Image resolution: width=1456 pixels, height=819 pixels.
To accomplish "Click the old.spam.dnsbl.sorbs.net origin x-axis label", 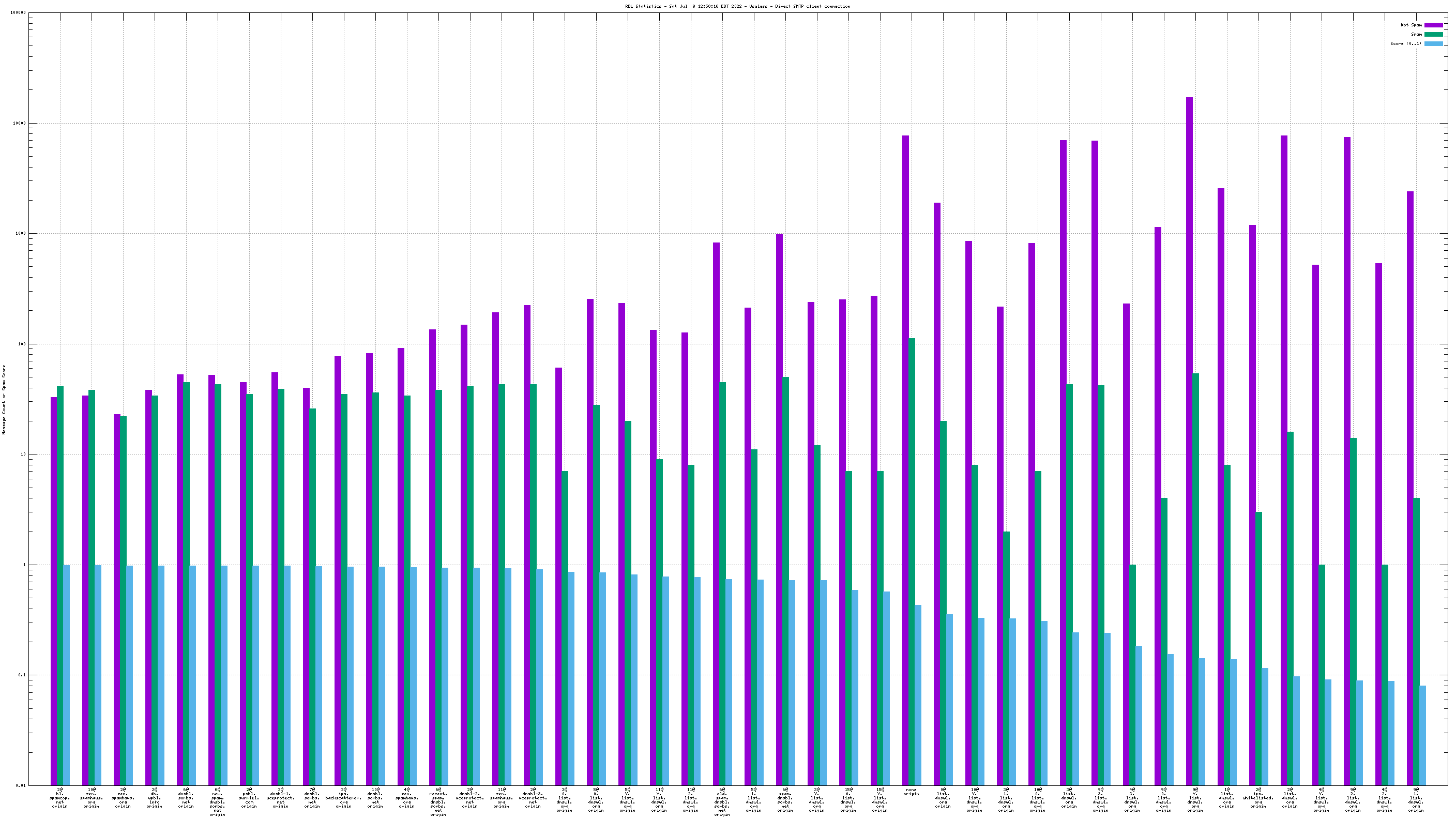I will 722,801.
